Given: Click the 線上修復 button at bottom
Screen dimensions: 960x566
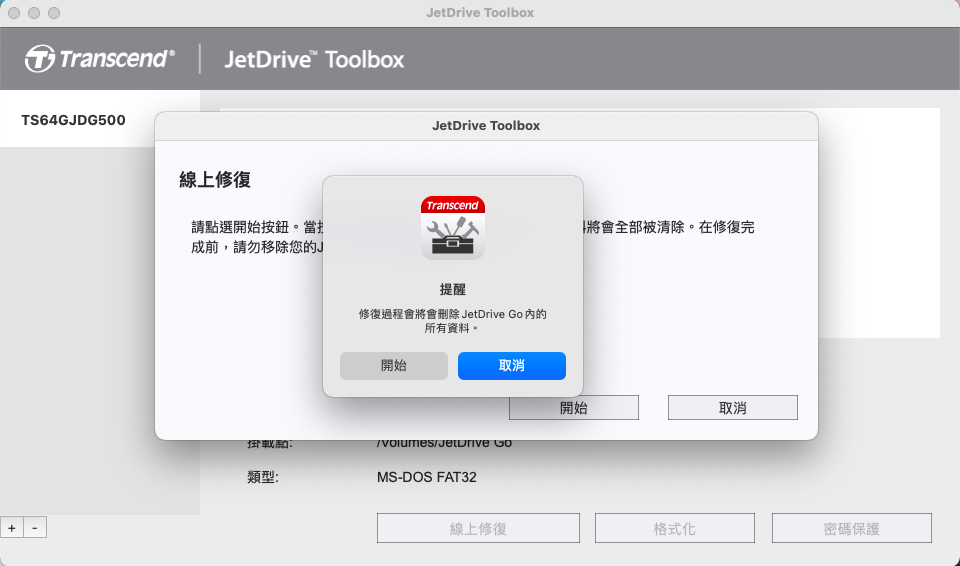Looking at the screenshot, I should pyautogui.click(x=478, y=529).
